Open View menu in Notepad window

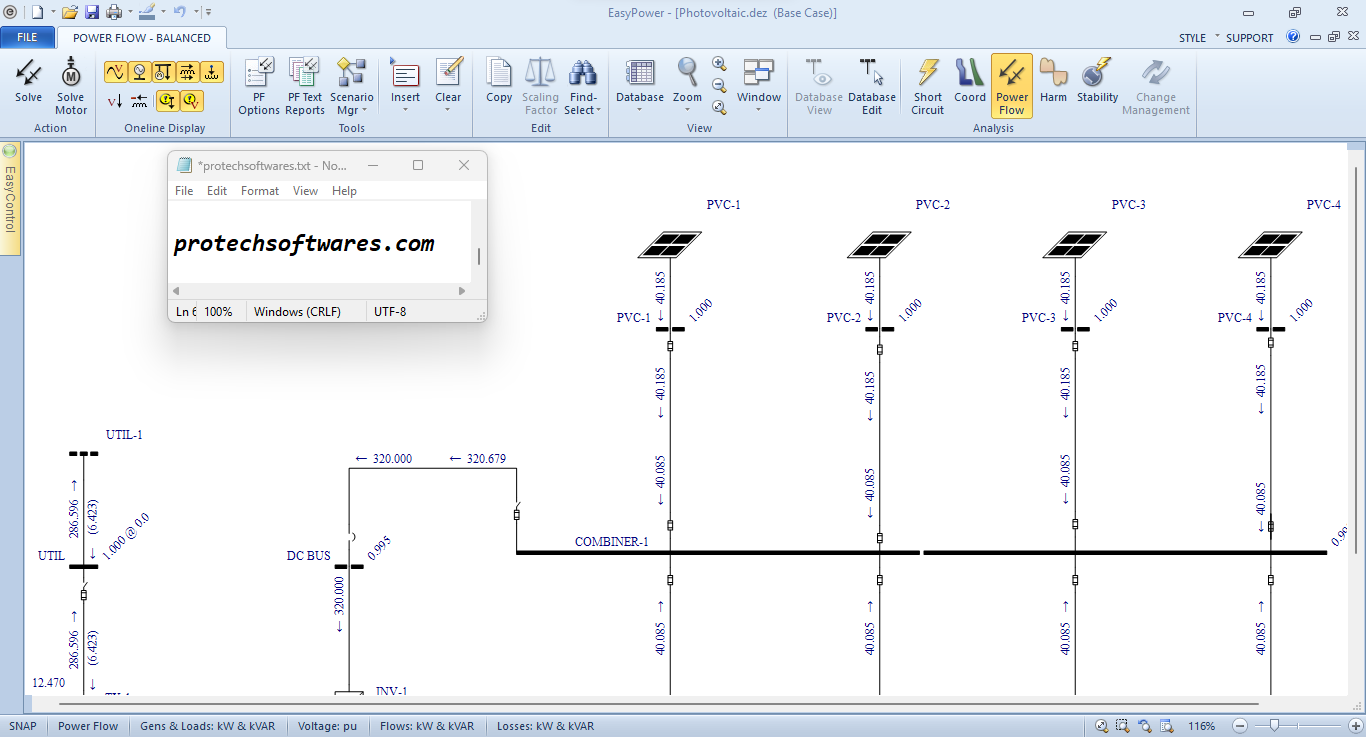[x=305, y=191]
